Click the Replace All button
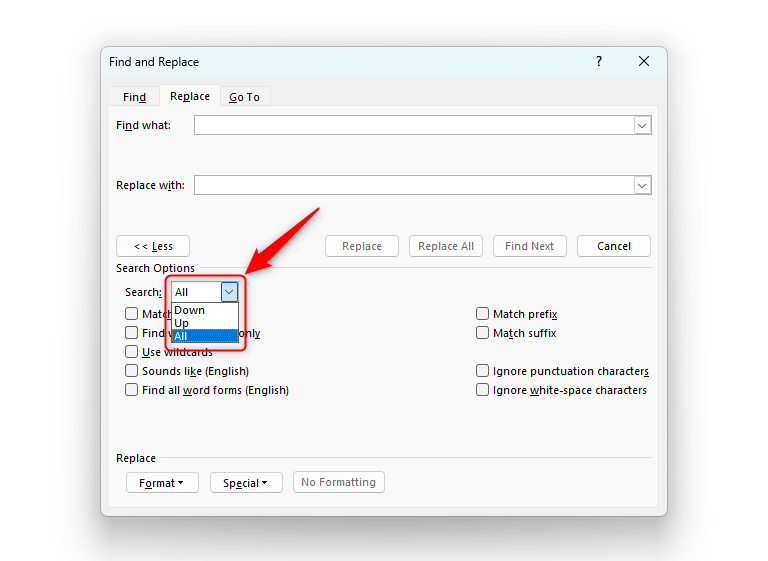 coord(446,246)
